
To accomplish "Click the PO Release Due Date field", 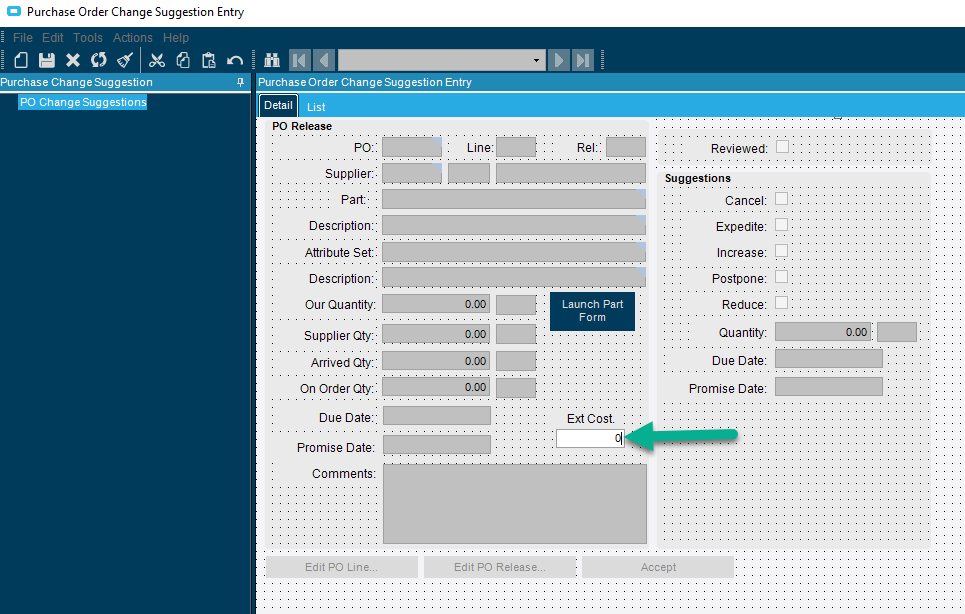I will point(437,416).
